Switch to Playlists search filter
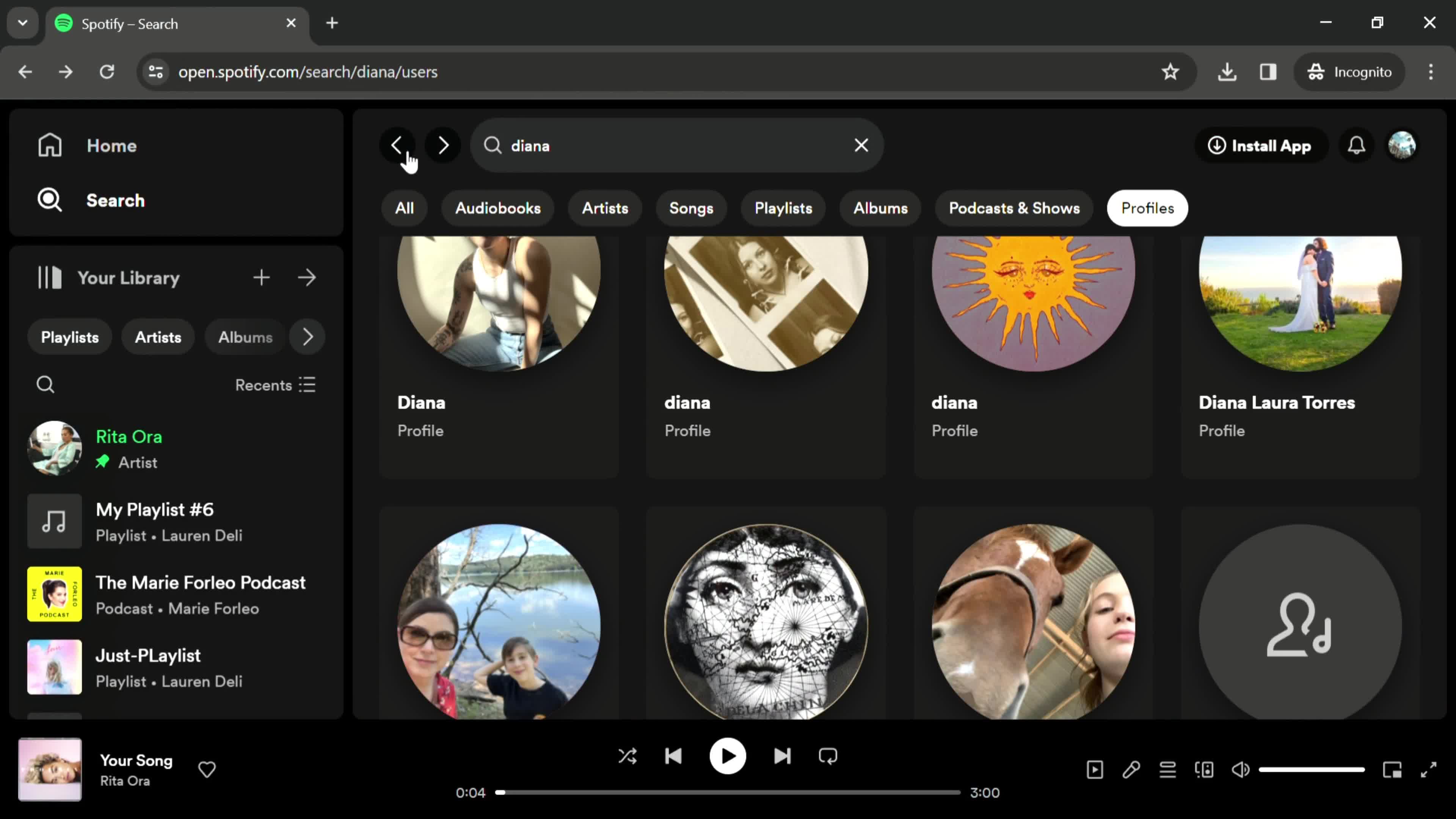Screen dimensions: 1456x819 point(783,208)
